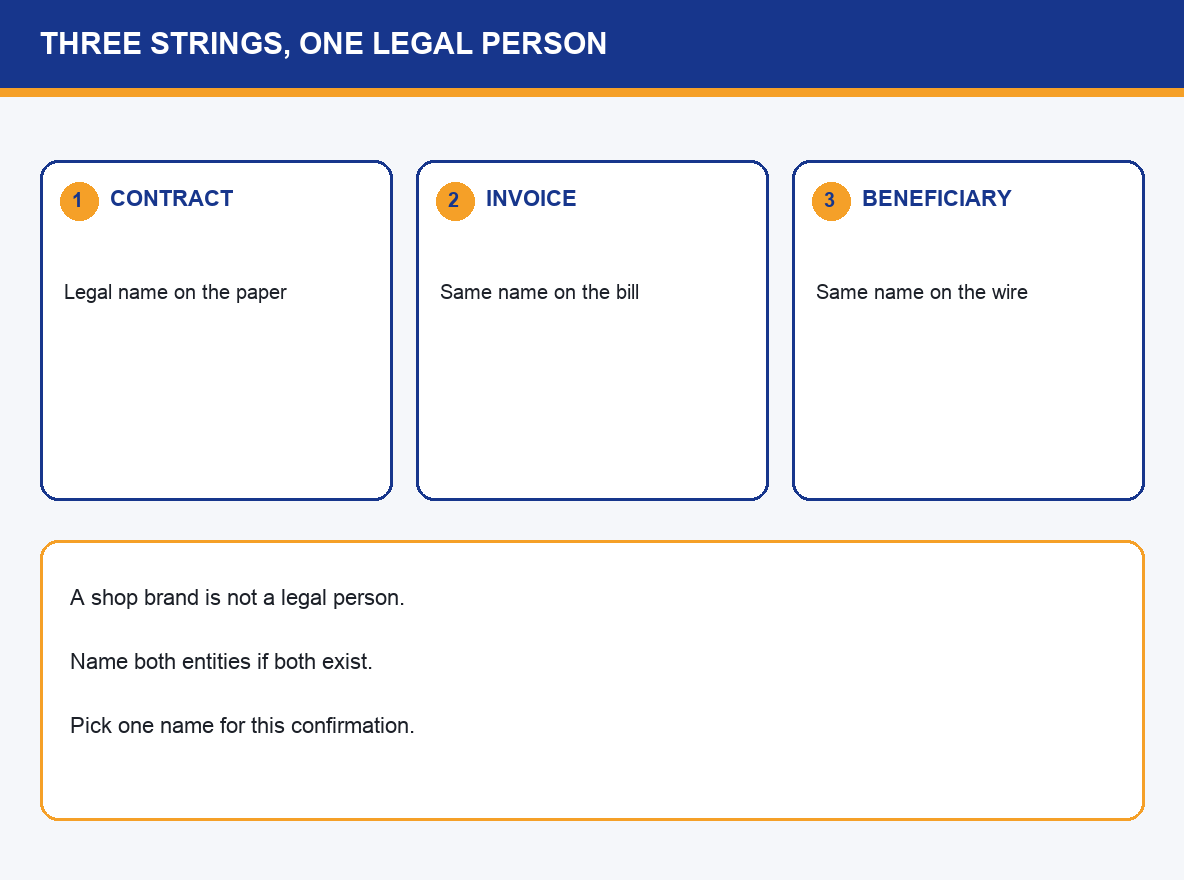Click 'Legal name on the paper' text
The image size is (1184, 880).
[x=175, y=292]
